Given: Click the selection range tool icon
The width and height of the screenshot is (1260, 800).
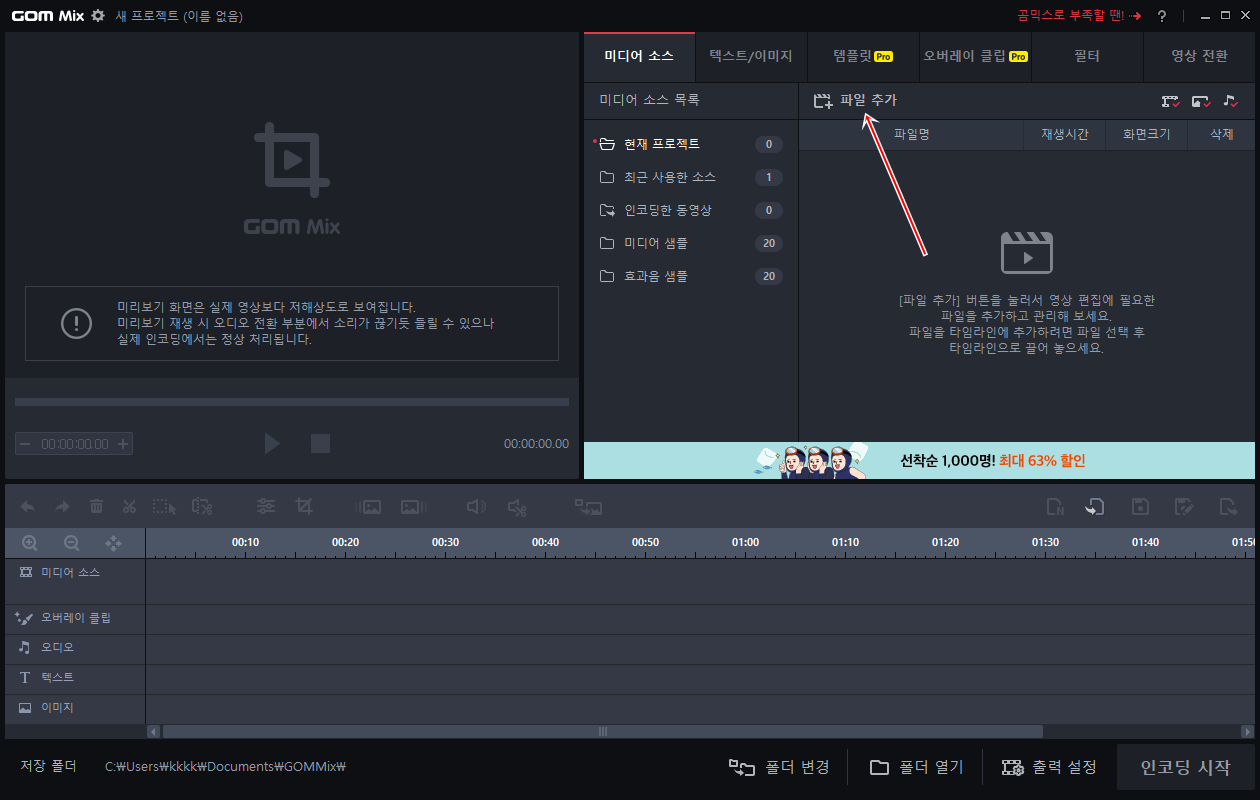Looking at the screenshot, I should coord(164,507).
